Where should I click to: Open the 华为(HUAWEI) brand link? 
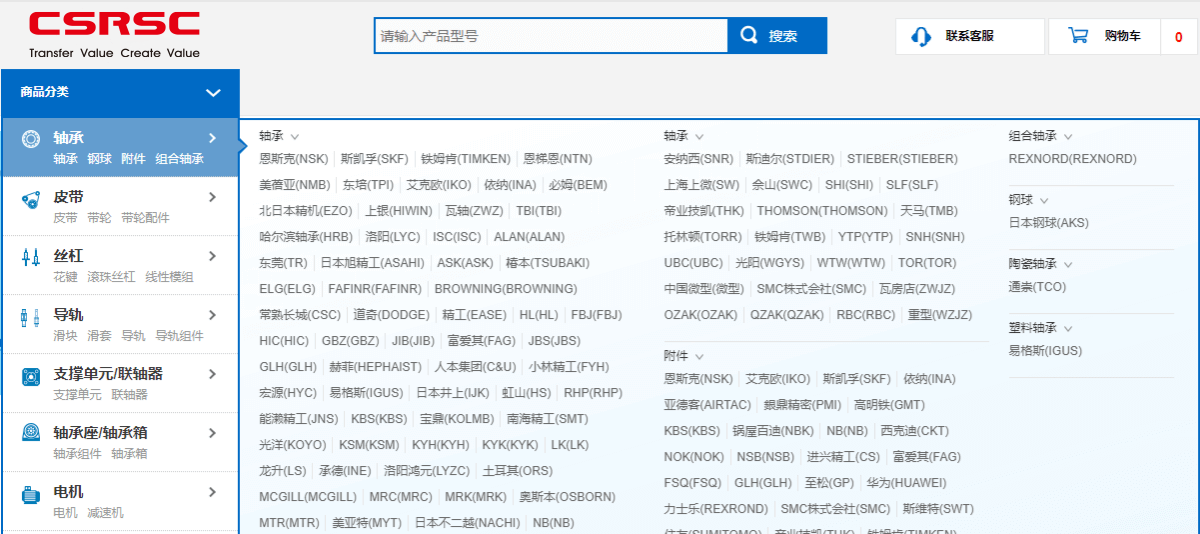point(905,483)
